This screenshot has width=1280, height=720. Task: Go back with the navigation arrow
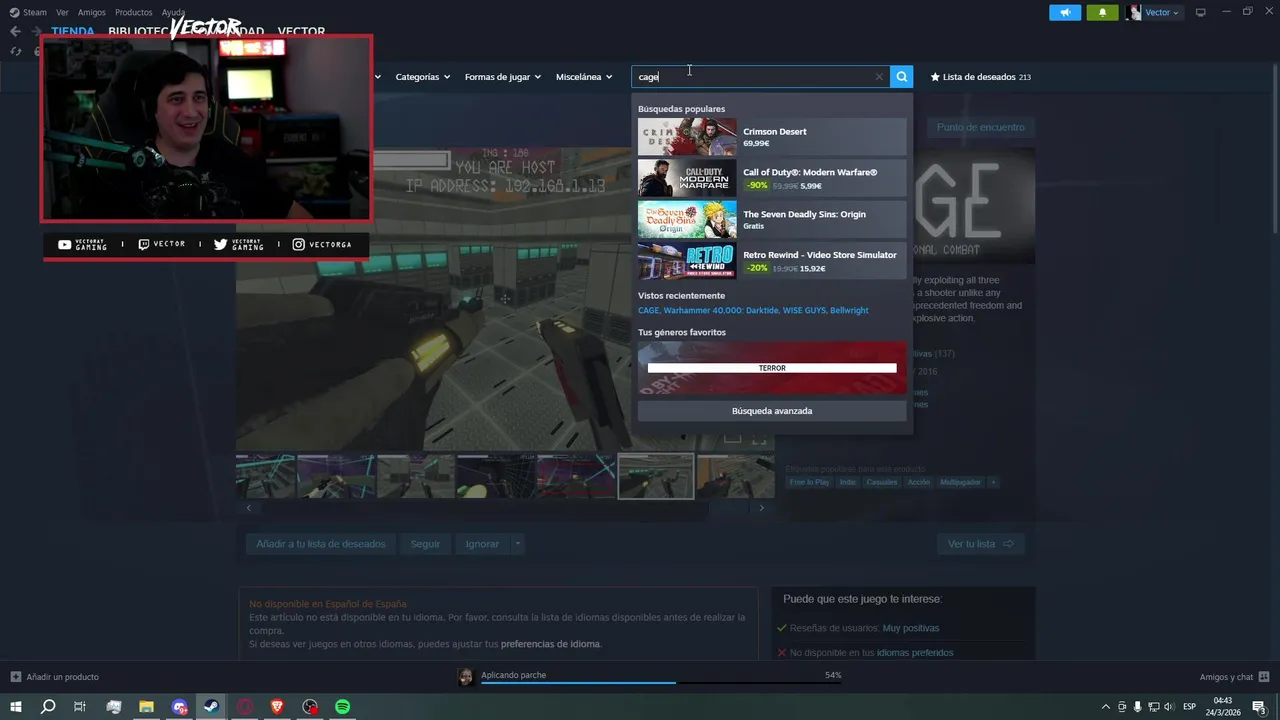pos(15,31)
